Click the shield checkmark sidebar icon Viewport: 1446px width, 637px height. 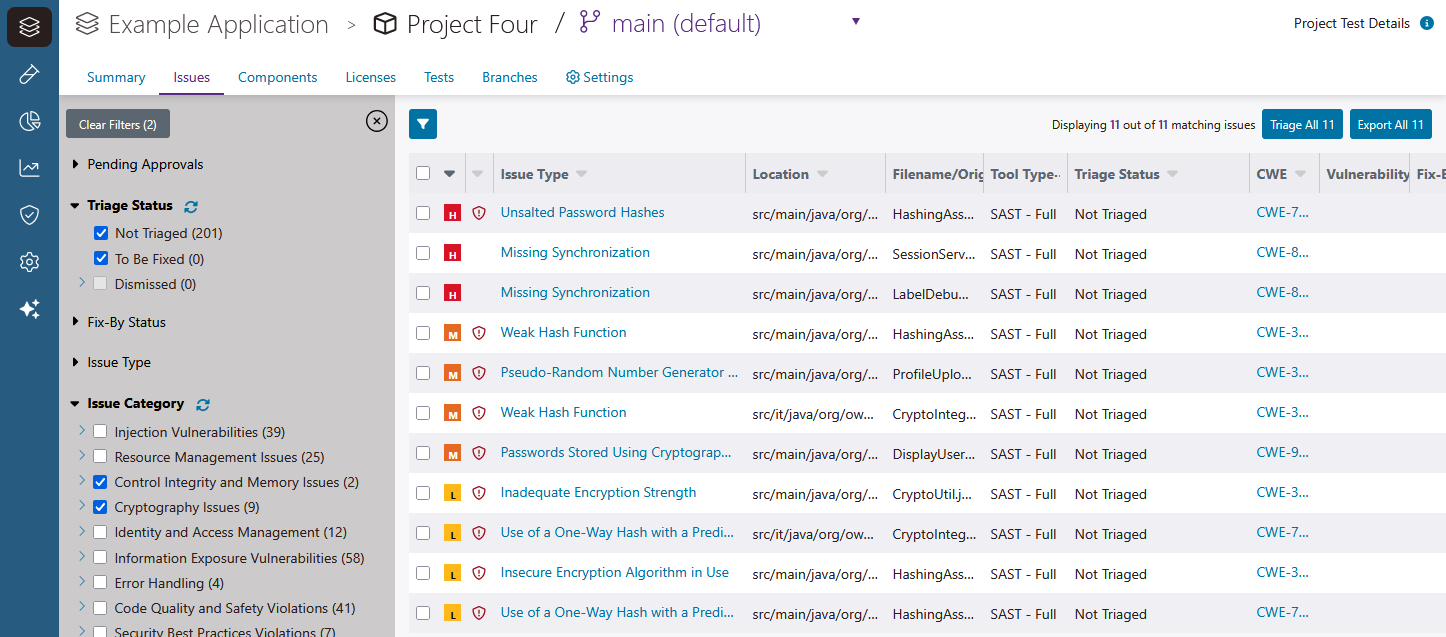click(29, 215)
